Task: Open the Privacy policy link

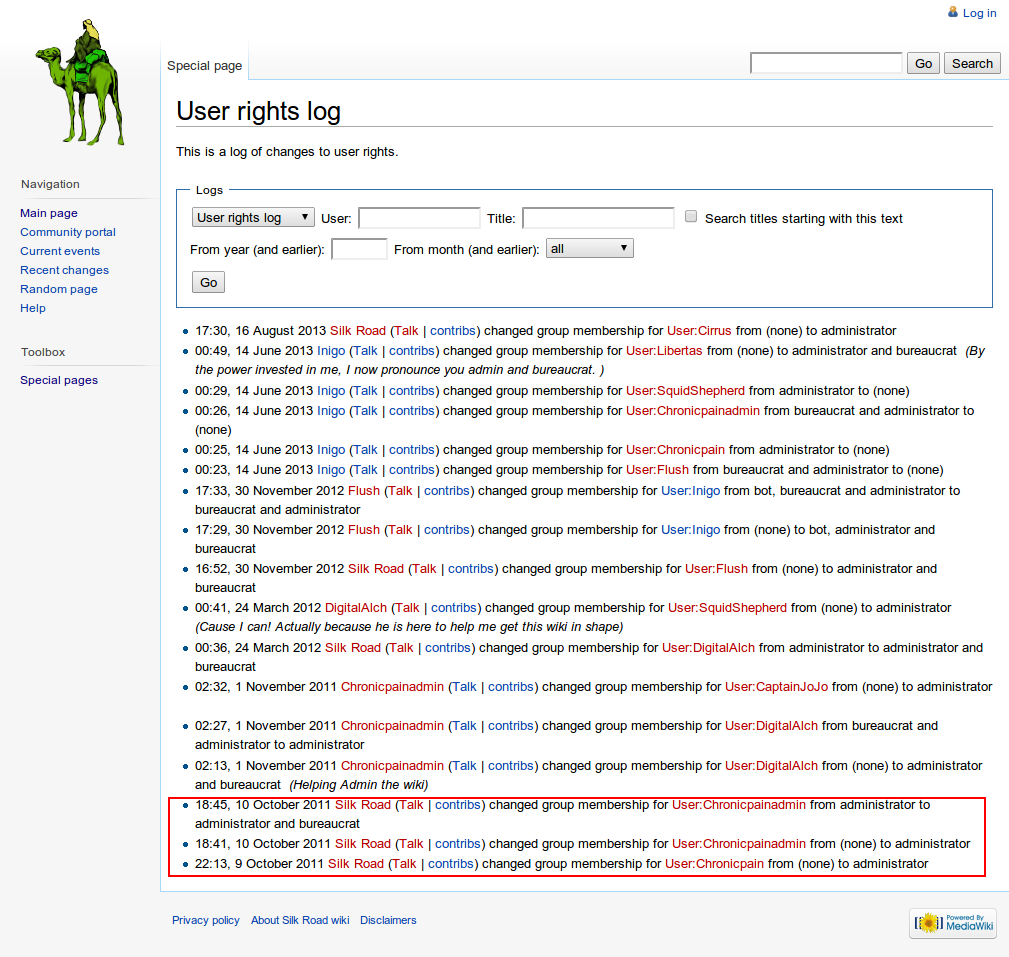Action: point(206,920)
